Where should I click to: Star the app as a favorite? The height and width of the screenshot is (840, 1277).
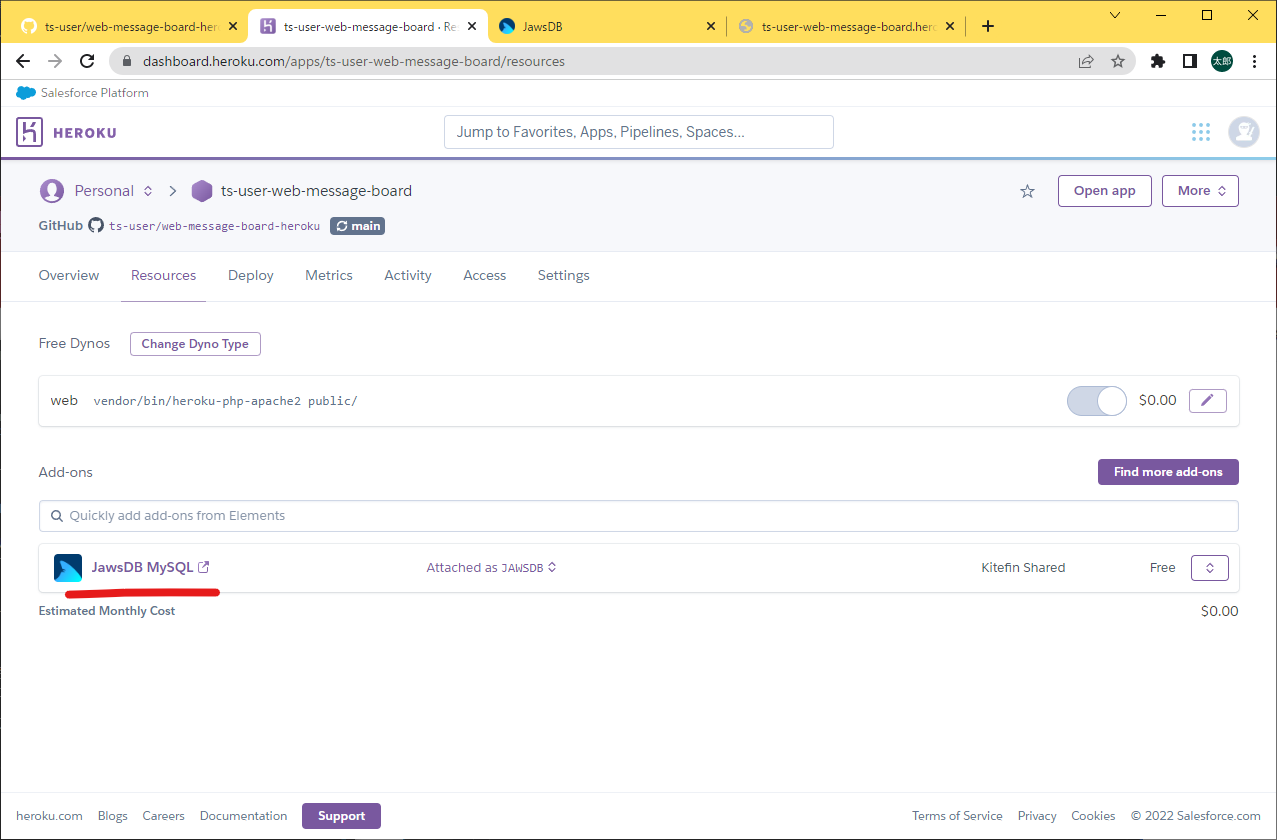click(x=1027, y=191)
